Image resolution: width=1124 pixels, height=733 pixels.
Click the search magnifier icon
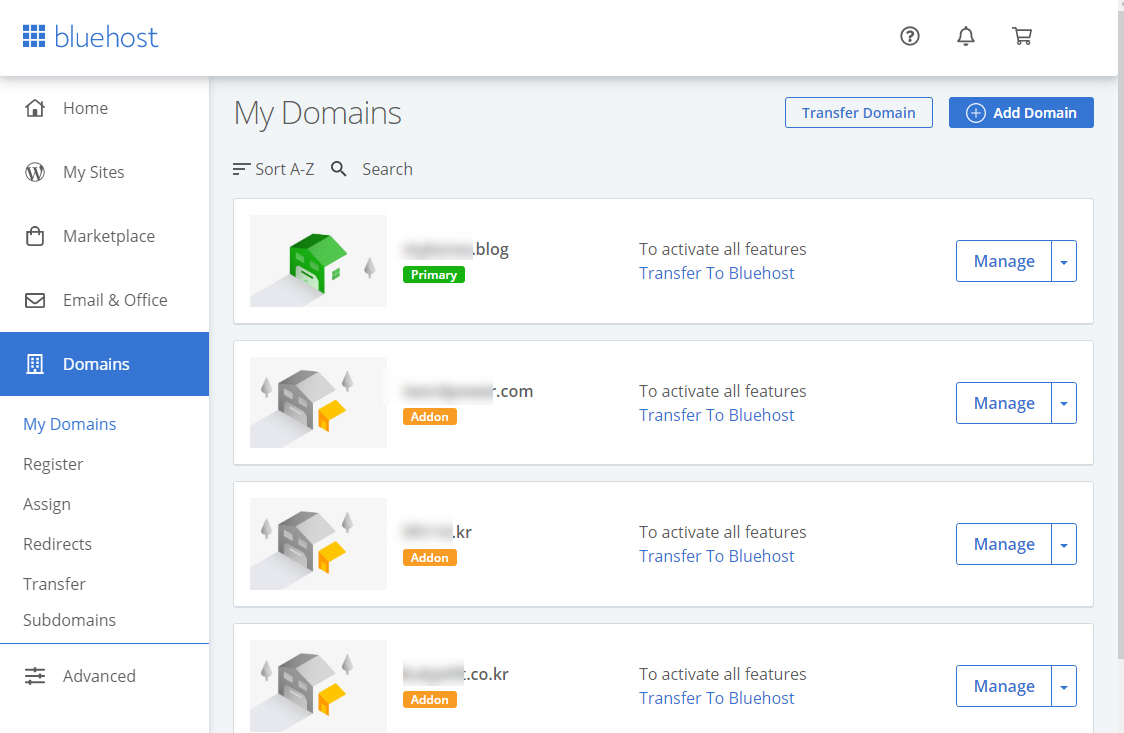point(338,169)
